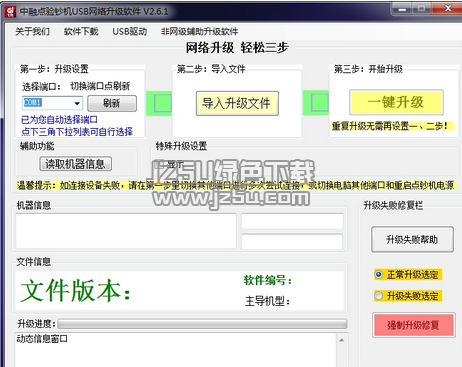Open the 软件下载 menu
Screen dimensions: 462x367
(x=81, y=32)
